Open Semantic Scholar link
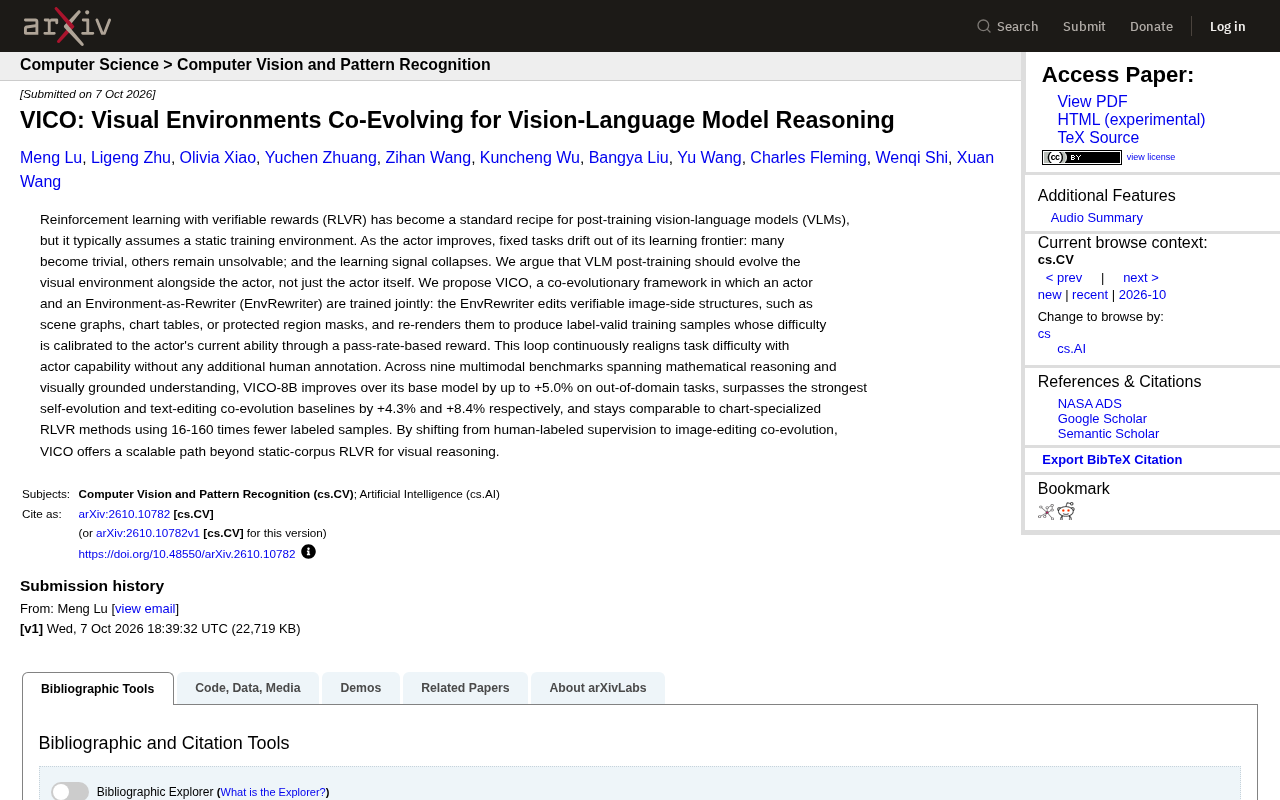 tap(1108, 434)
